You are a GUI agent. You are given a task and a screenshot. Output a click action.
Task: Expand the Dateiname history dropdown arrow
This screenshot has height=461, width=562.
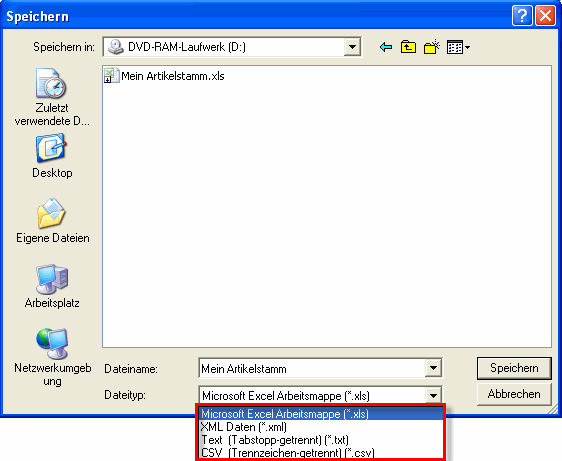(x=433, y=368)
